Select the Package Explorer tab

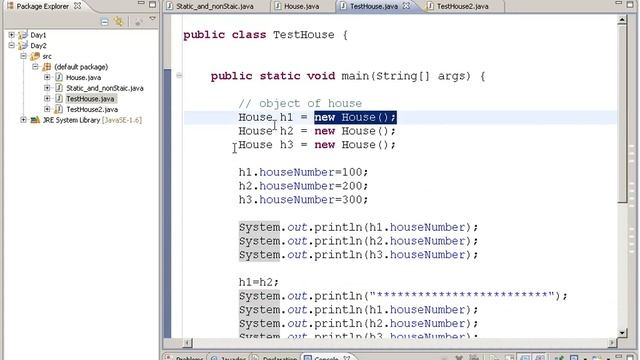tap(44, 6)
